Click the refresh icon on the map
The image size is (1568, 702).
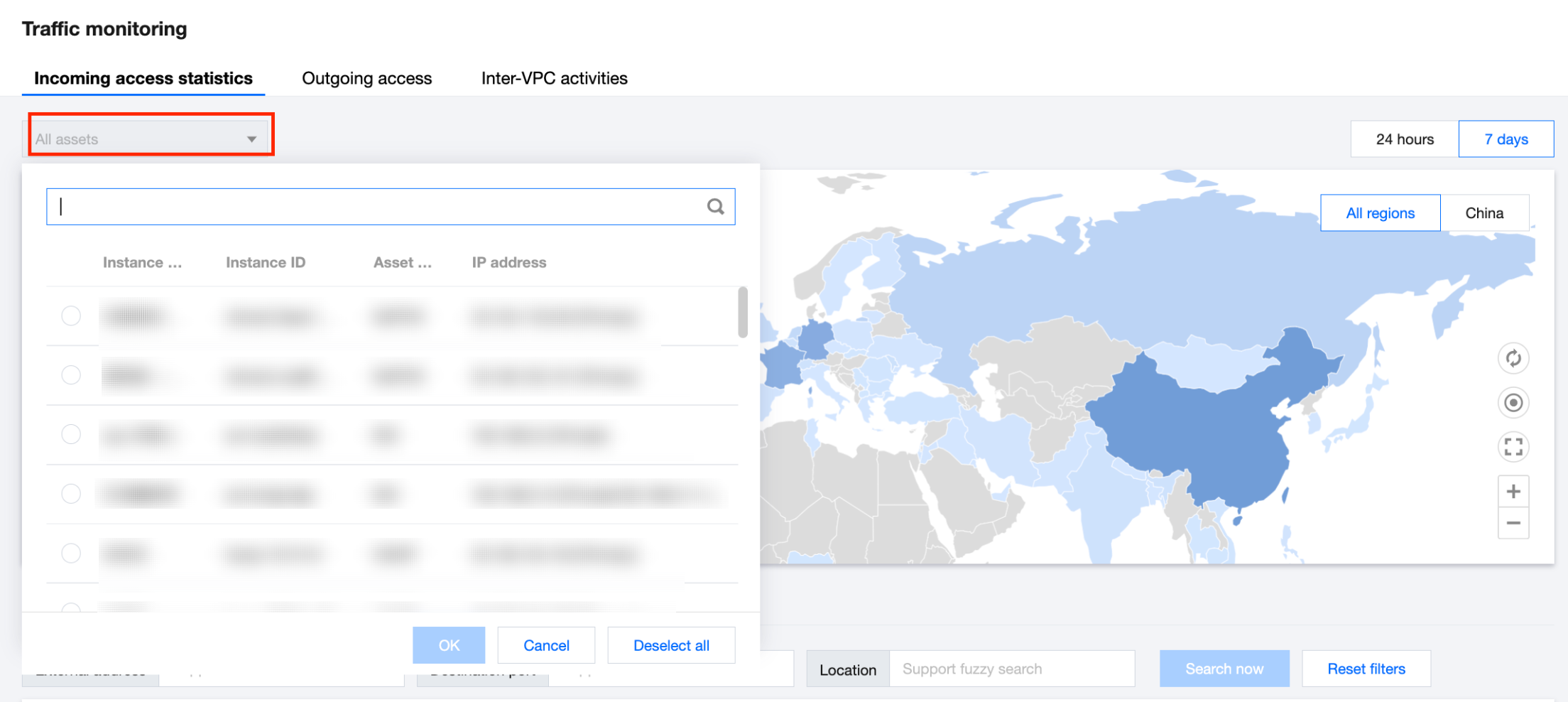(1513, 359)
